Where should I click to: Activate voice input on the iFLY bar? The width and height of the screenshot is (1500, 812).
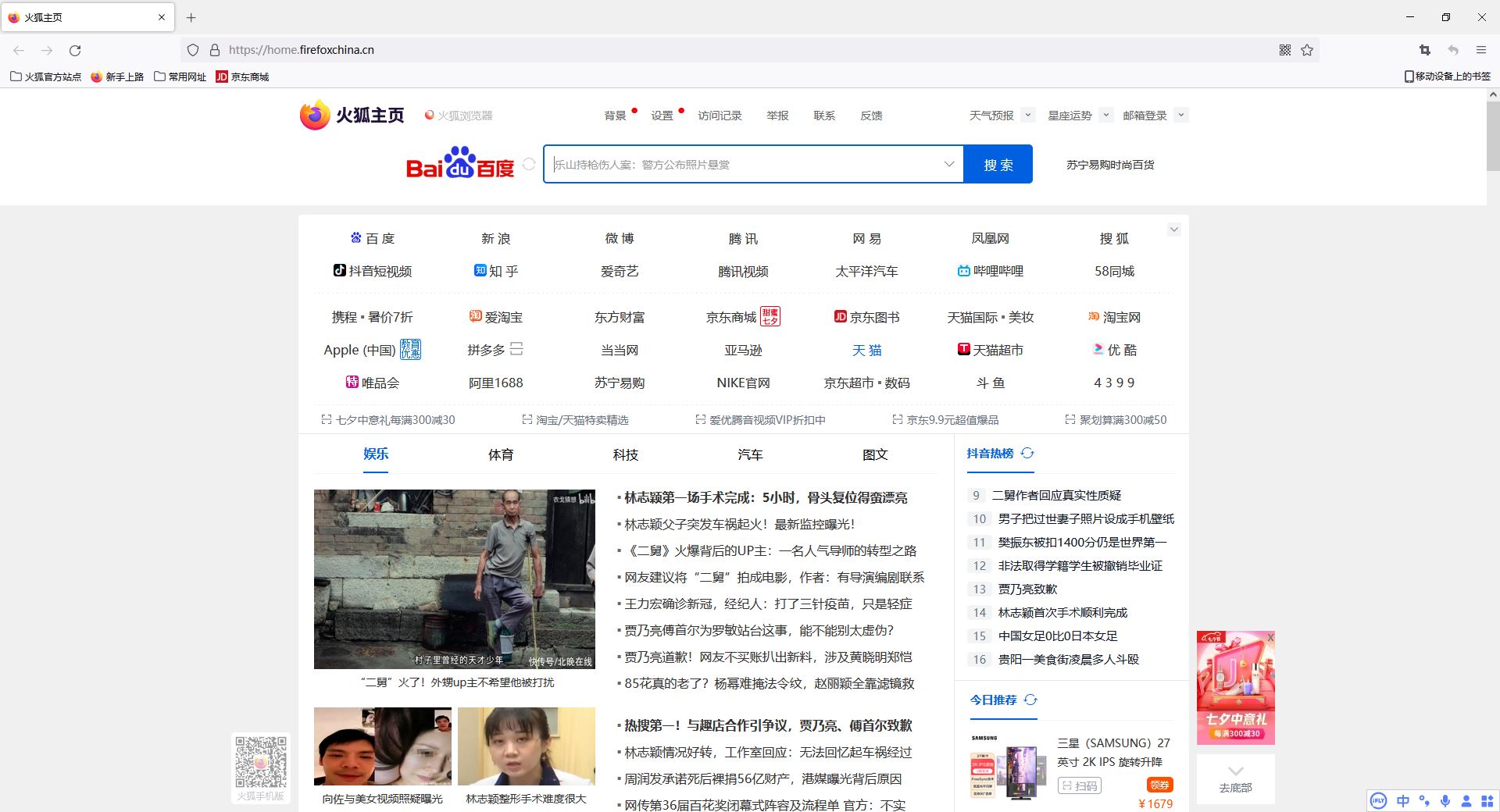(x=1445, y=801)
